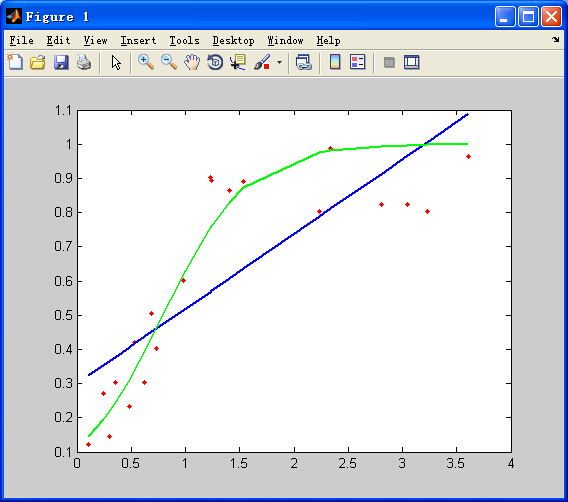This screenshot has height=502, width=568.
Task: Choose the Data Cursor tool
Action: [x=238, y=62]
